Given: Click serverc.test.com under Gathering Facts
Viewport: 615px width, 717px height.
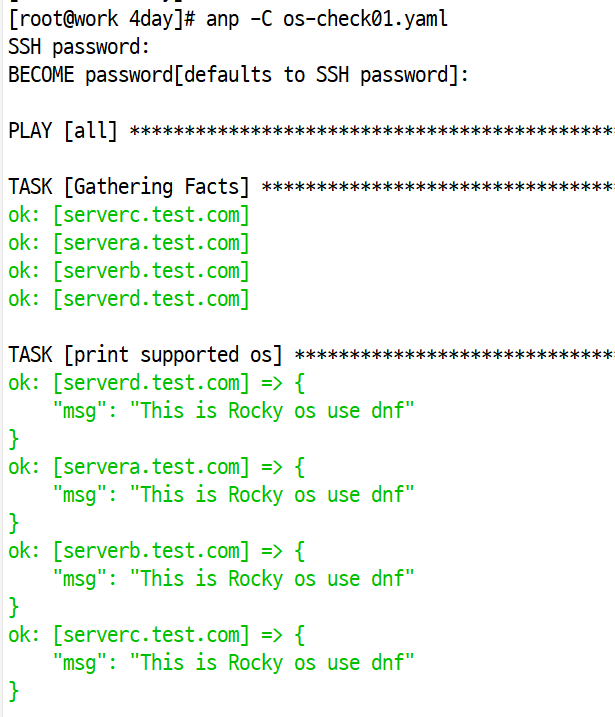Looking at the screenshot, I should 151,215.
